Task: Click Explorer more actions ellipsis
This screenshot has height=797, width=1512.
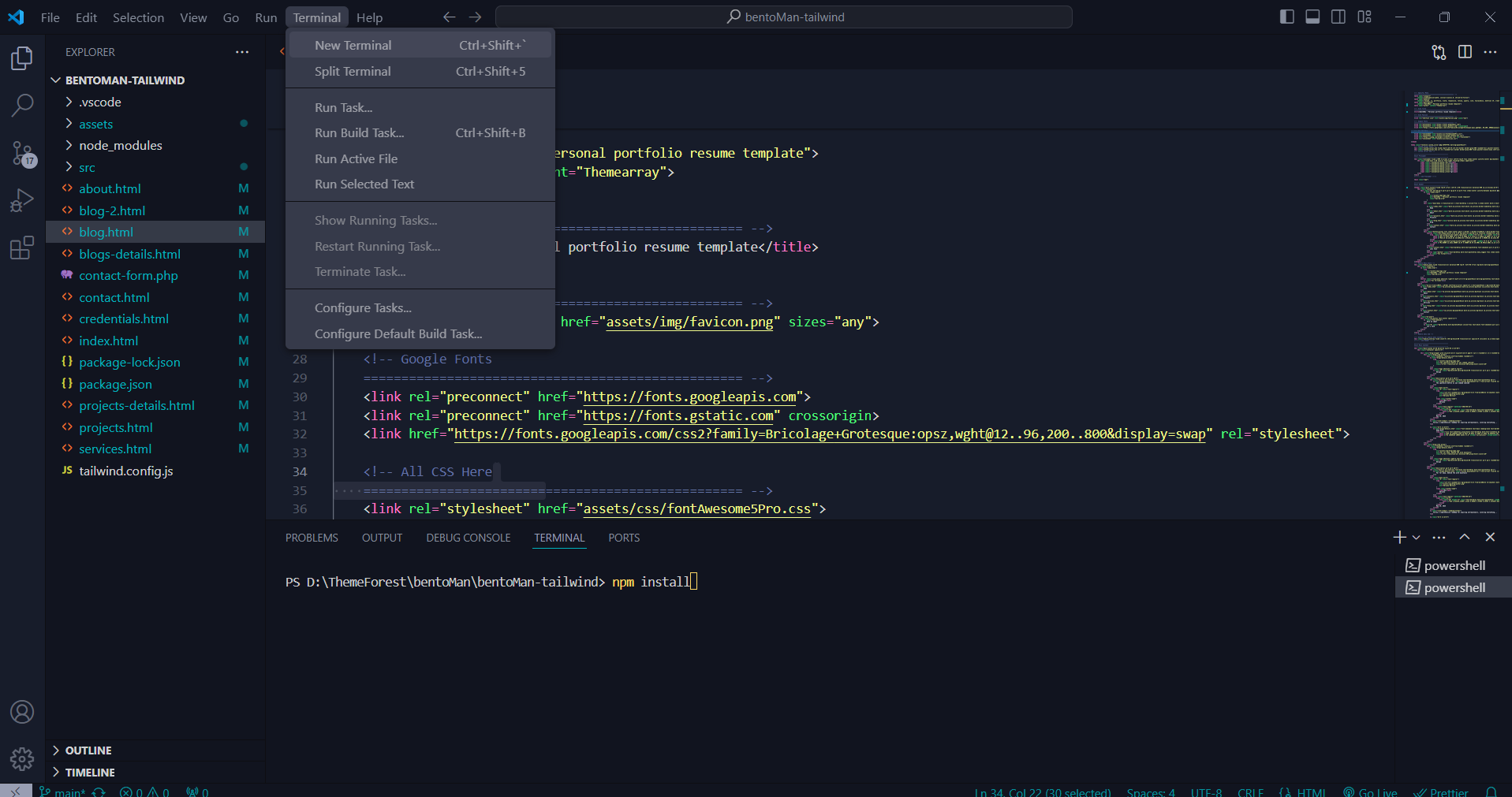Action: coord(241,52)
